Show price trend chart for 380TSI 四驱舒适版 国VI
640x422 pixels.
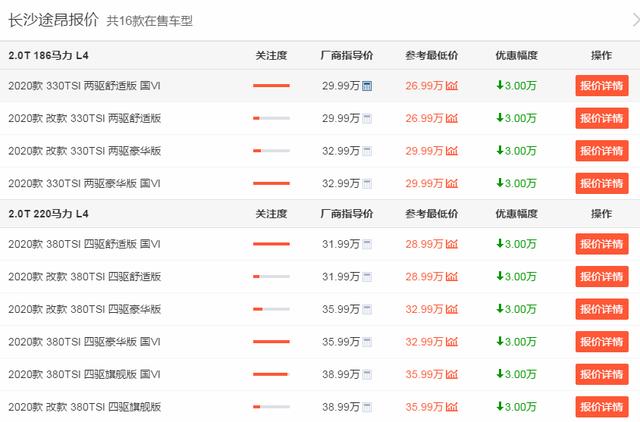[452, 244]
